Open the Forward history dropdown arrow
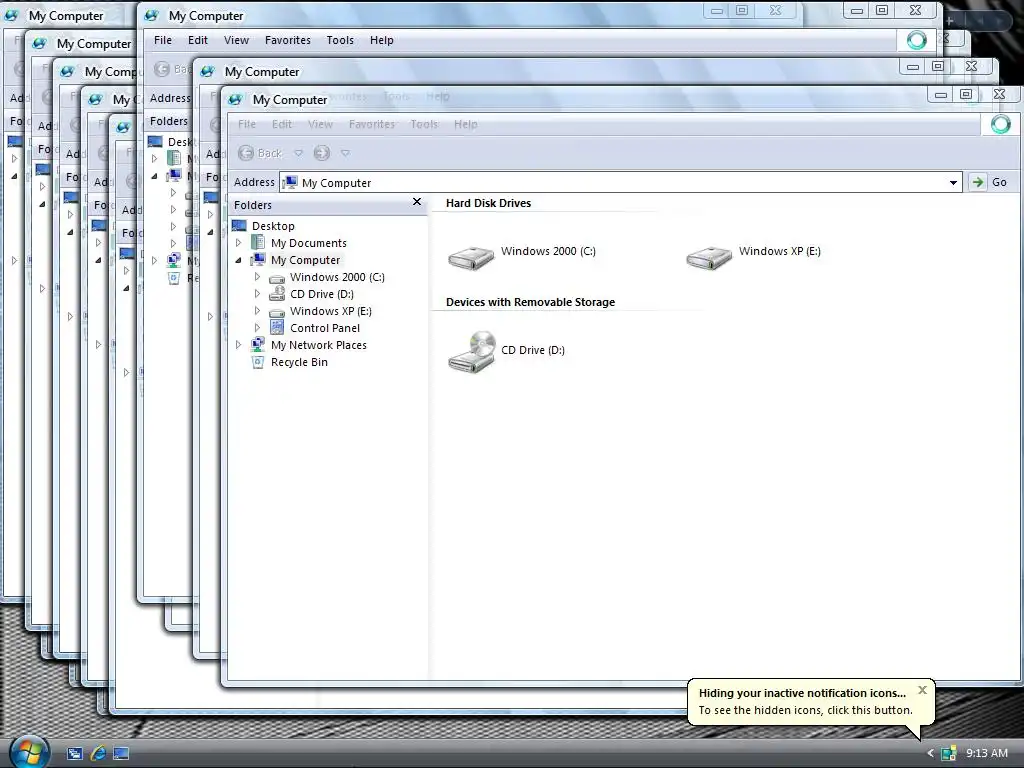This screenshot has width=1024, height=768. pos(345,153)
